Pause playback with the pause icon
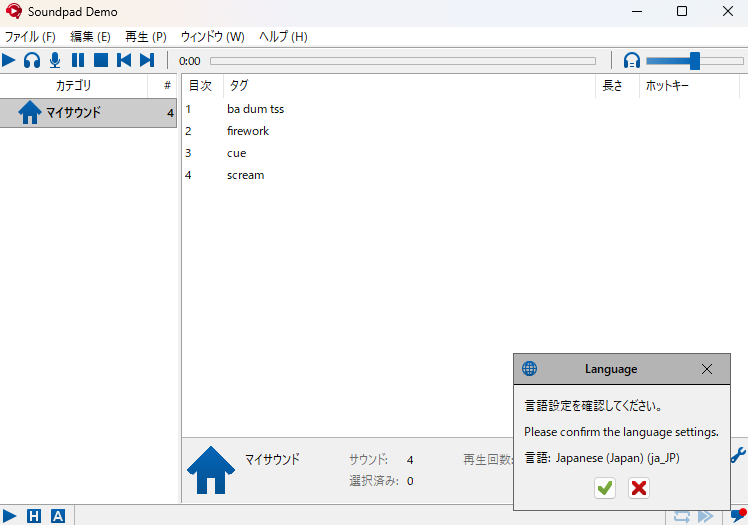The width and height of the screenshot is (748, 525). 78,60
